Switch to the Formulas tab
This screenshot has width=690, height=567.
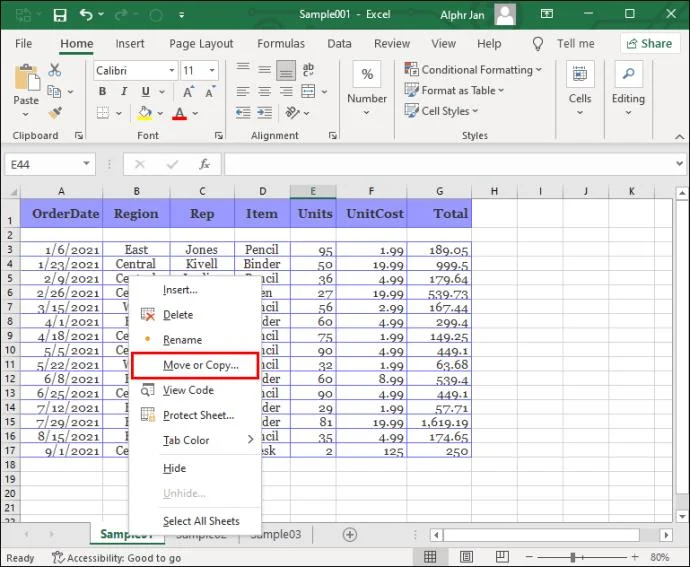click(281, 44)
